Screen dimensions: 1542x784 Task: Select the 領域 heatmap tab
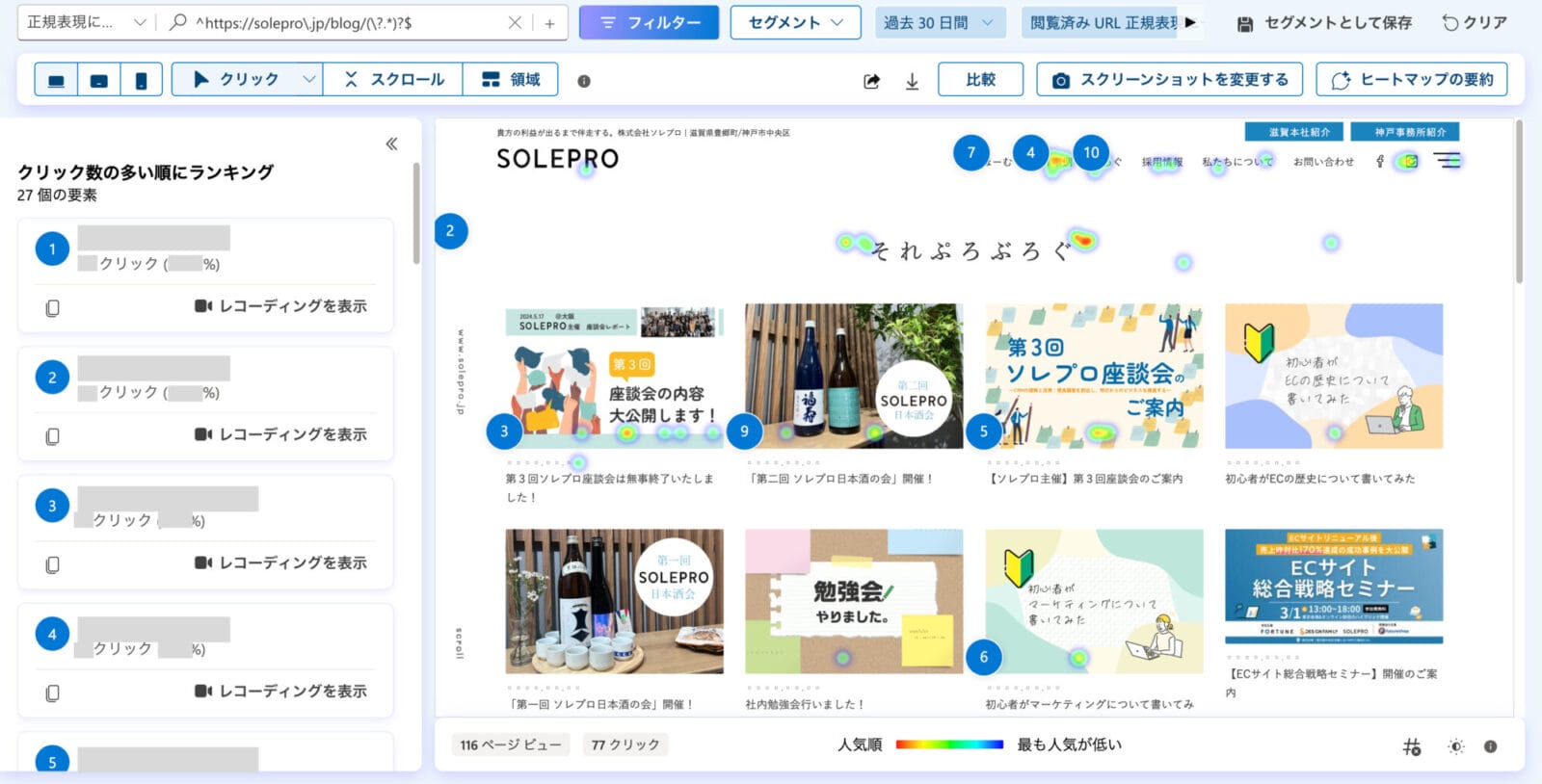click(511, 80)
